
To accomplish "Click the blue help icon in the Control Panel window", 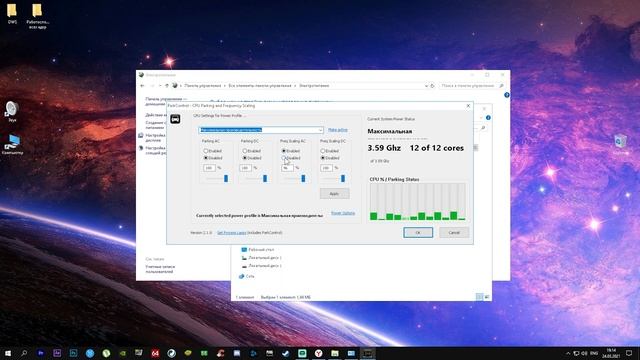I will (507, 95).
